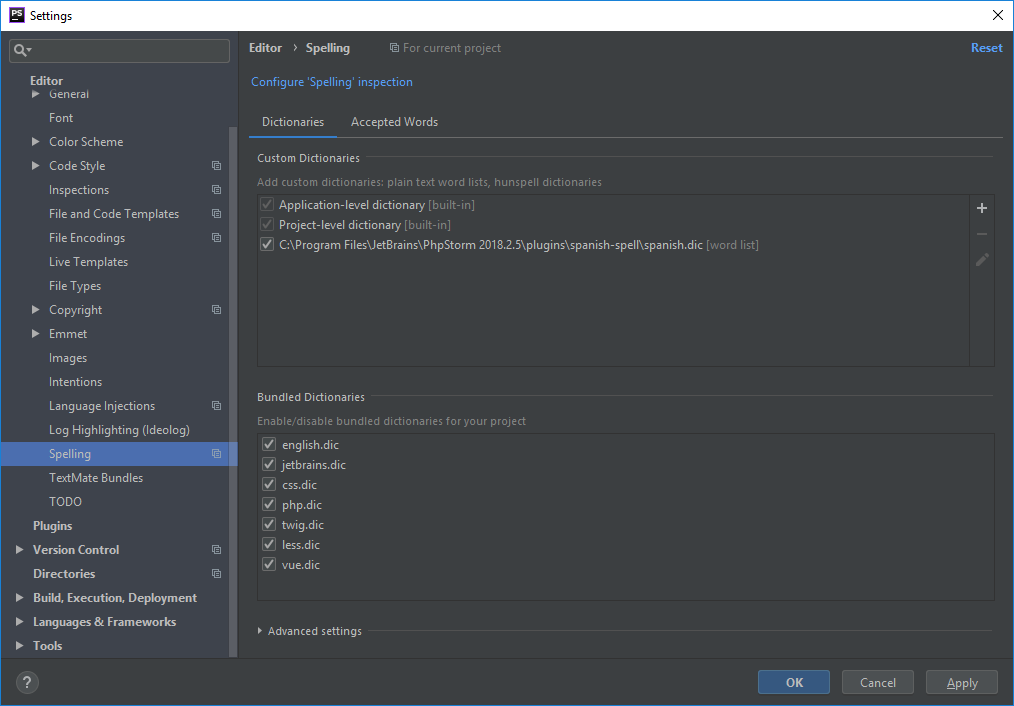1014x706 pixels.
Task: Click the project icon beside File and Code Templates
Action: (217, 213)
